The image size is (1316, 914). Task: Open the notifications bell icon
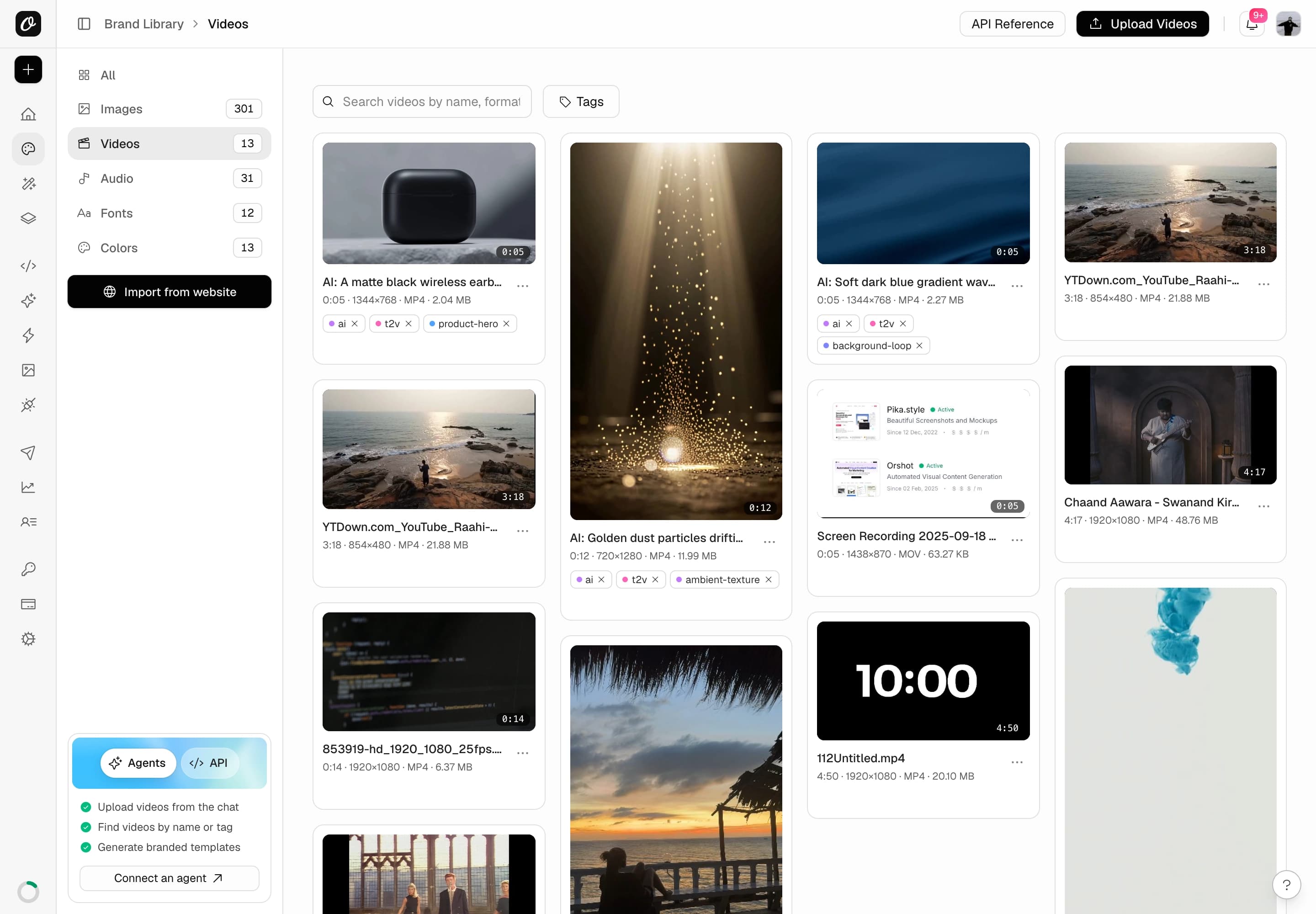click(x=1252, y=24)
